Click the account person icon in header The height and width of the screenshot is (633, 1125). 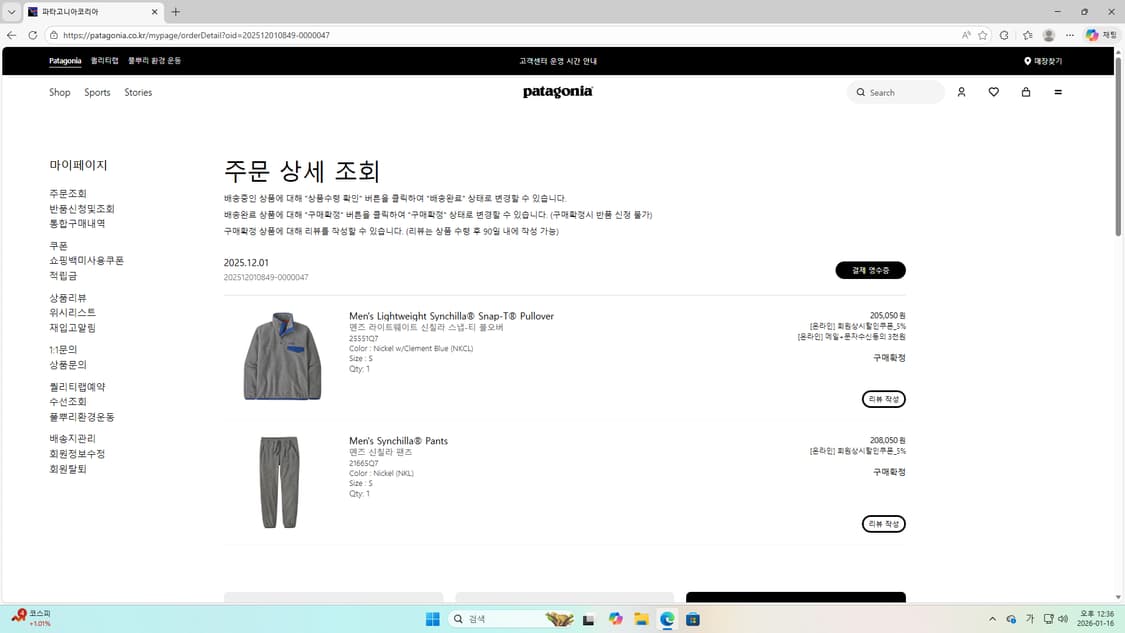pos(961,92)
